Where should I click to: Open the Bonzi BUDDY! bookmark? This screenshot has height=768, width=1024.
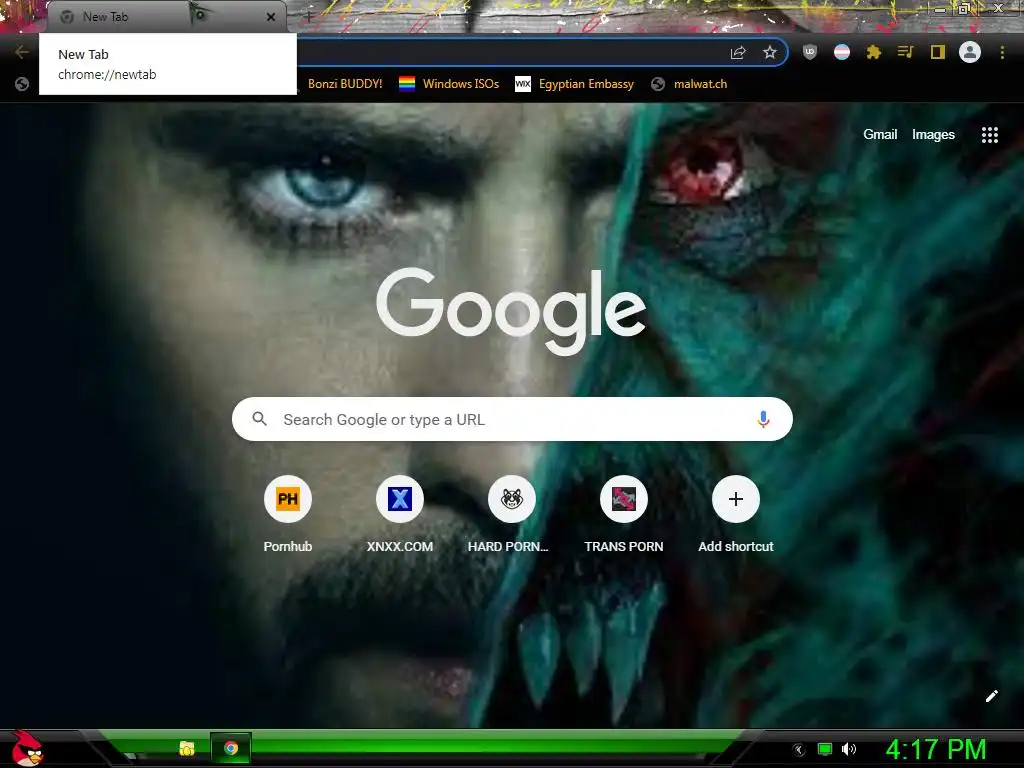click(x=345, y=84)
